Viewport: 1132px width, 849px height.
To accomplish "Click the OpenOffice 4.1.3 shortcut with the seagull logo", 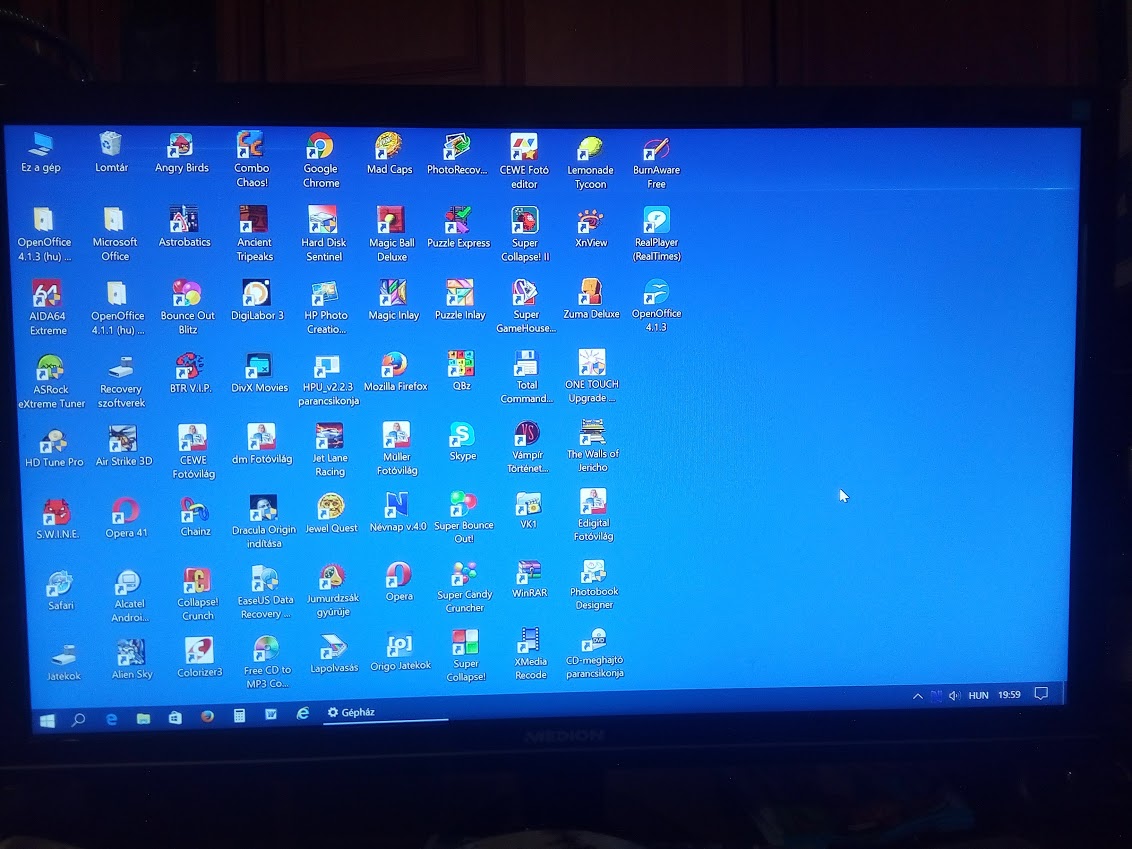I will [656, 305].
